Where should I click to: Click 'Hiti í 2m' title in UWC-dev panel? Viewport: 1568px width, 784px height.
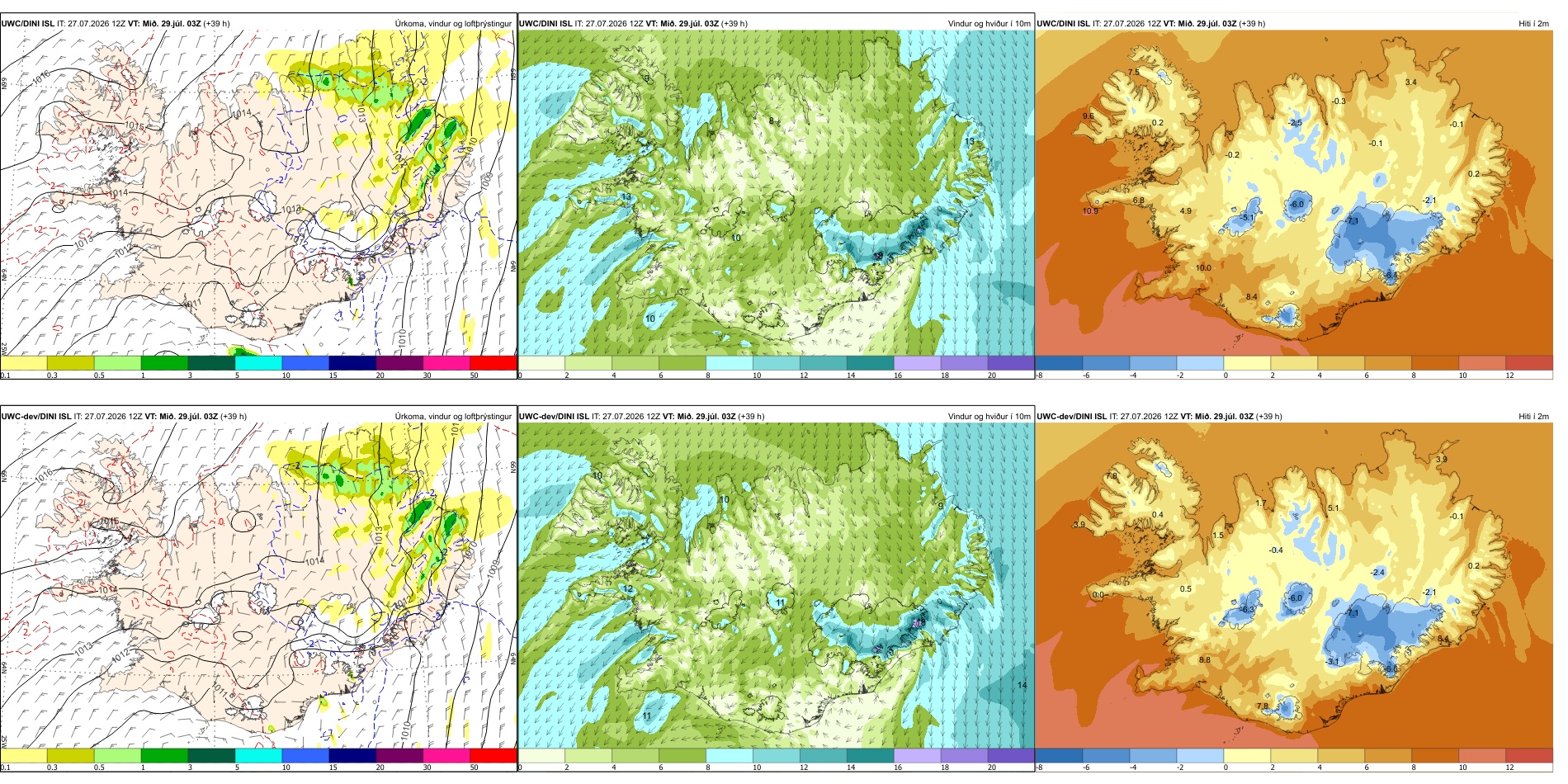tap(1533, 417)
